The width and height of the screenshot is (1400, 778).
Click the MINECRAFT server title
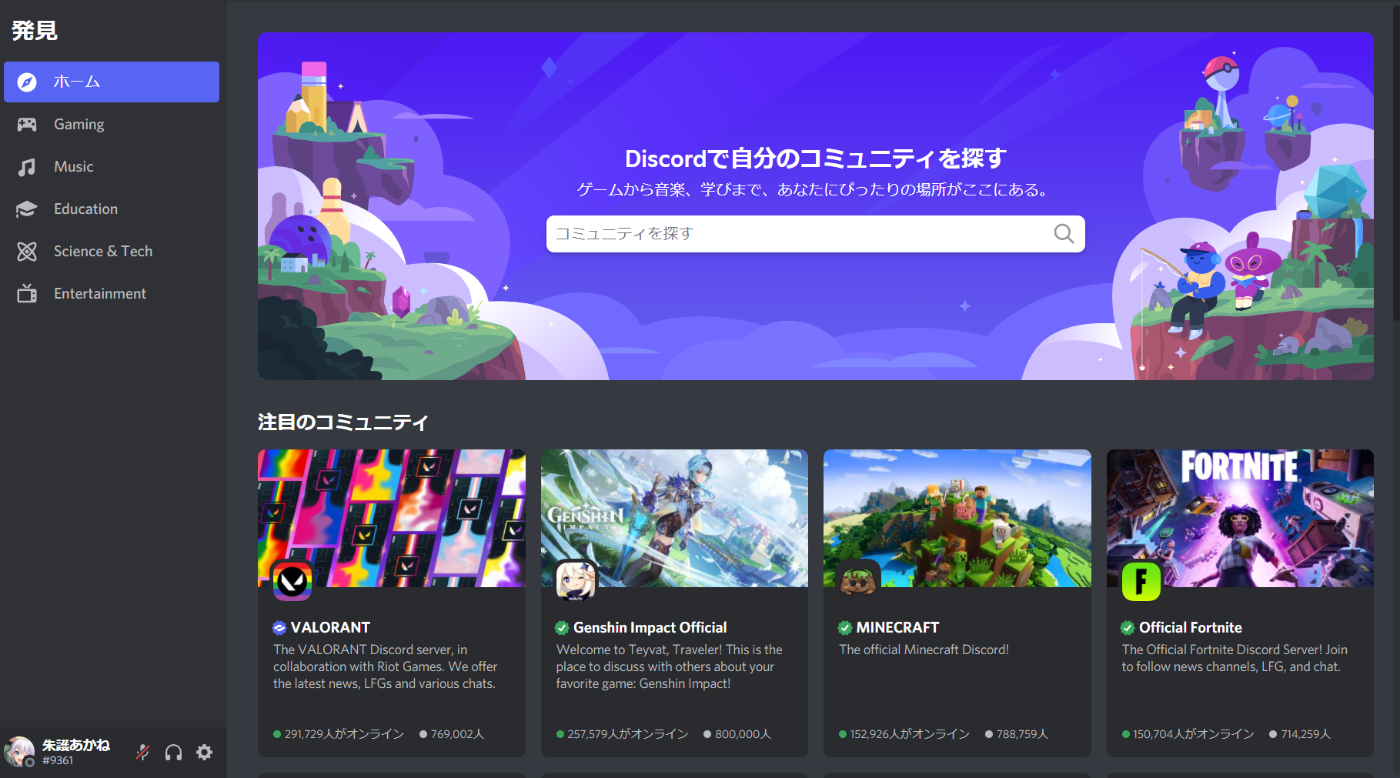point(898,628)
